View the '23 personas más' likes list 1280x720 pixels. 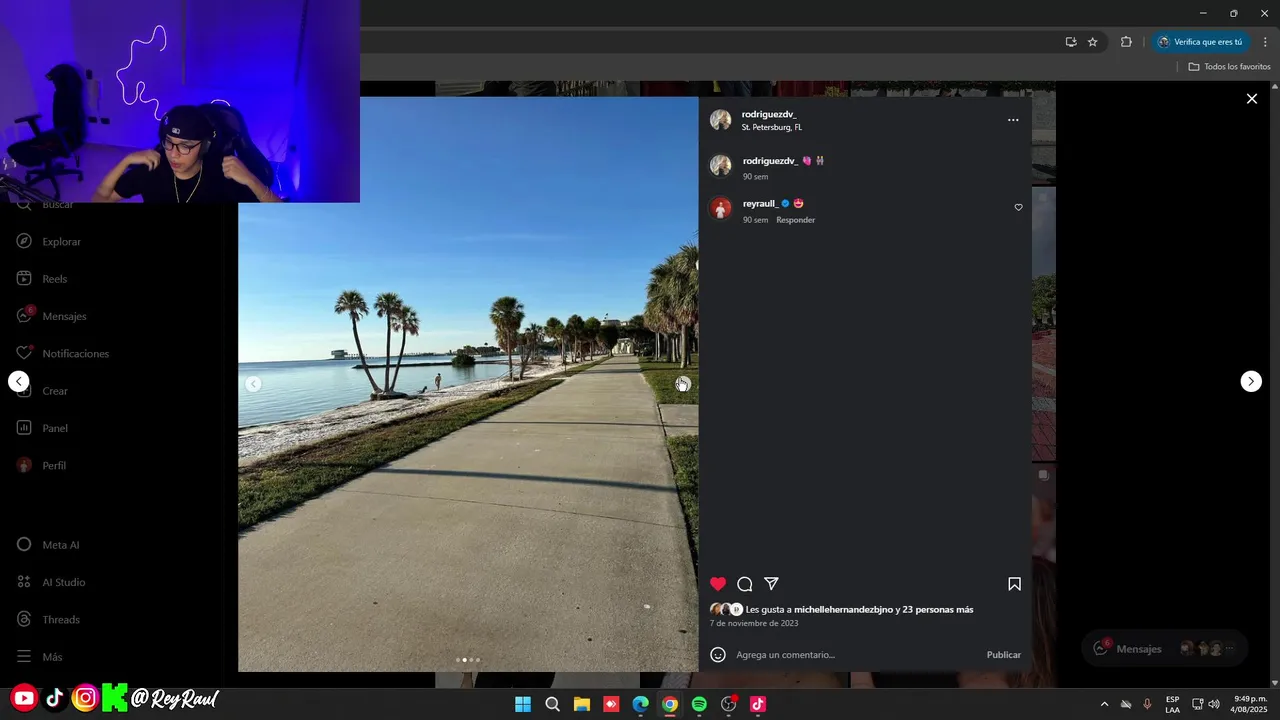938,610
